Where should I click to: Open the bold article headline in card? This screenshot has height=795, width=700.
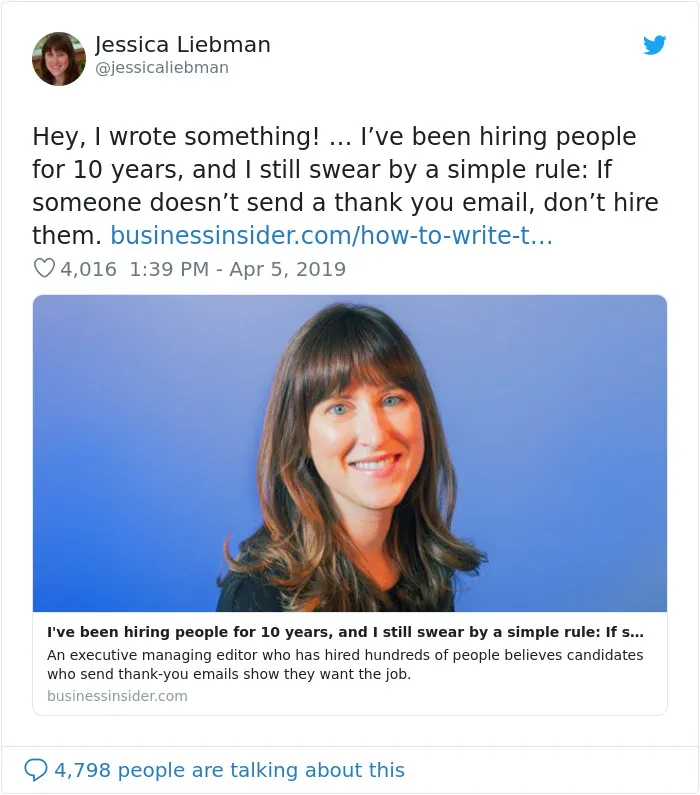tap(345, 632)
